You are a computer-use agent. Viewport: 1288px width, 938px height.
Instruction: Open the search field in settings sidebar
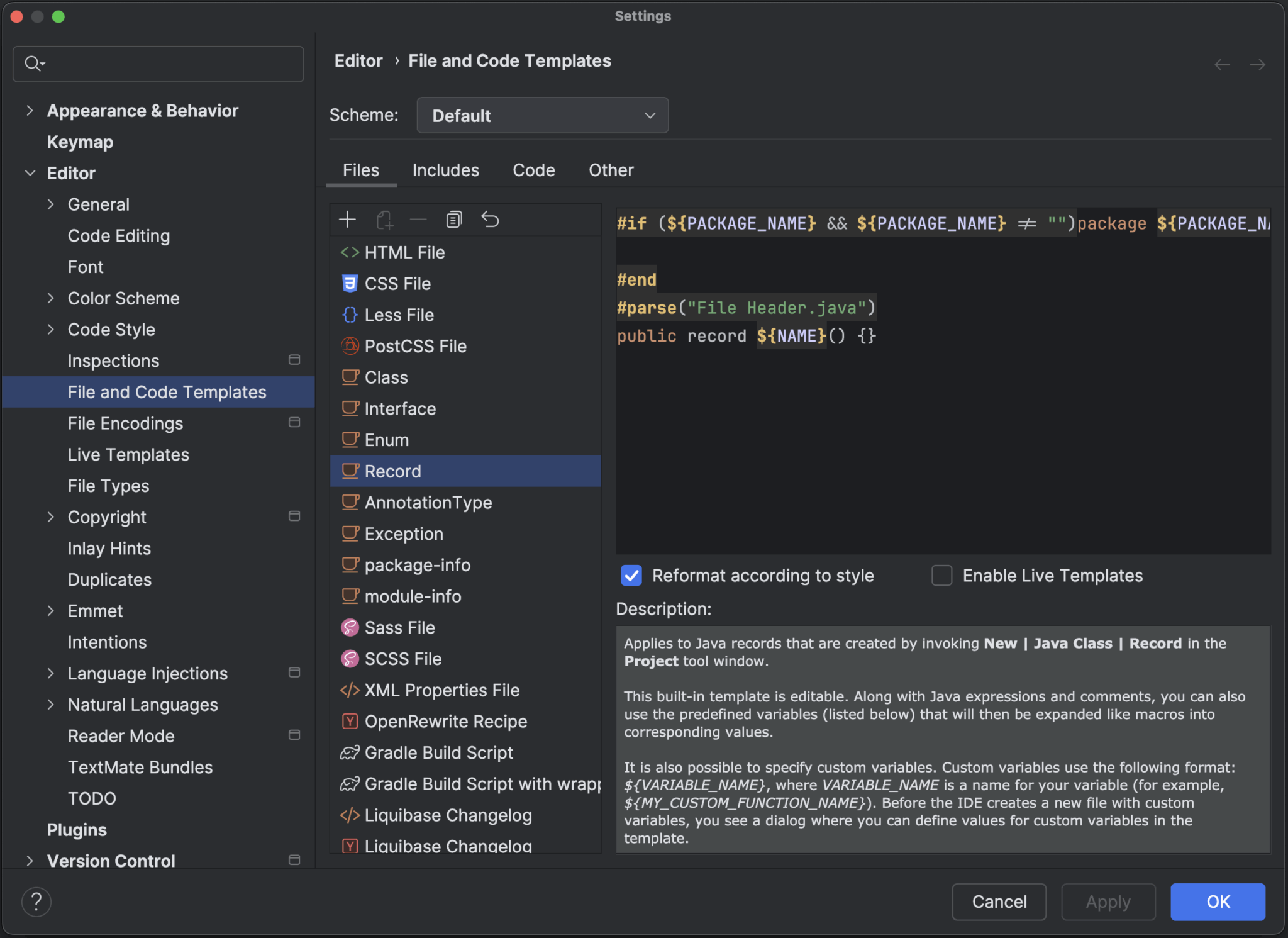pos(157,64)
